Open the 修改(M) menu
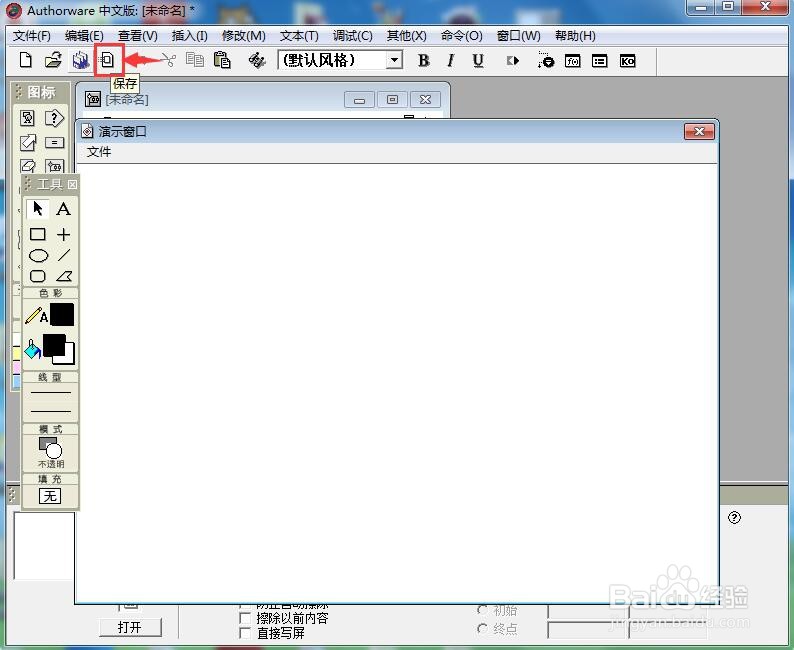Viewport: 794px width, 650px height. [244, 36]
